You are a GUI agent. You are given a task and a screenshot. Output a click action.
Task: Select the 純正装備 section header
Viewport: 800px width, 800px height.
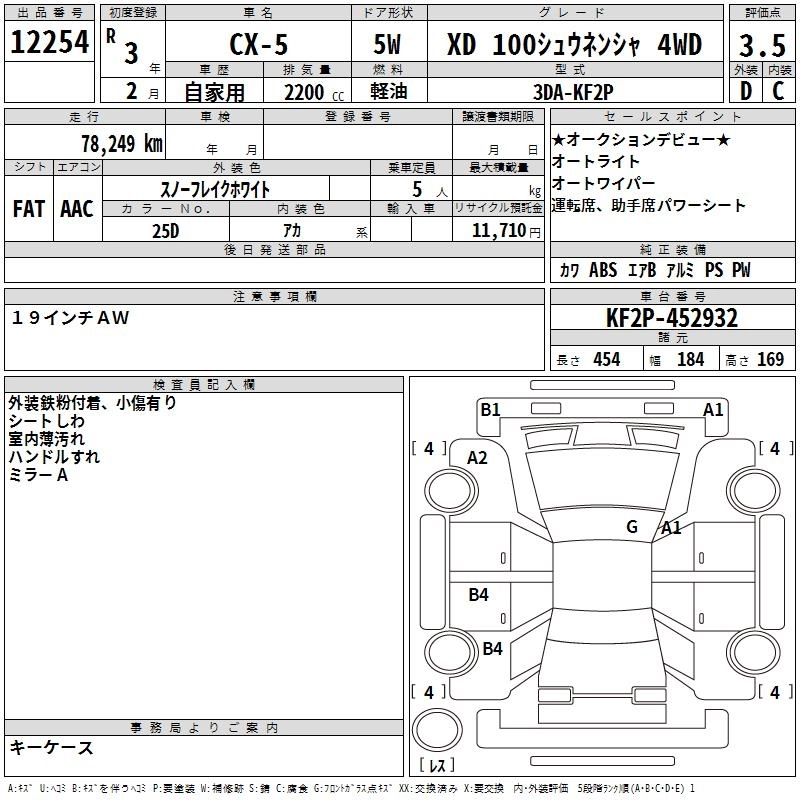pyautogui.click(x=672, y=249)
